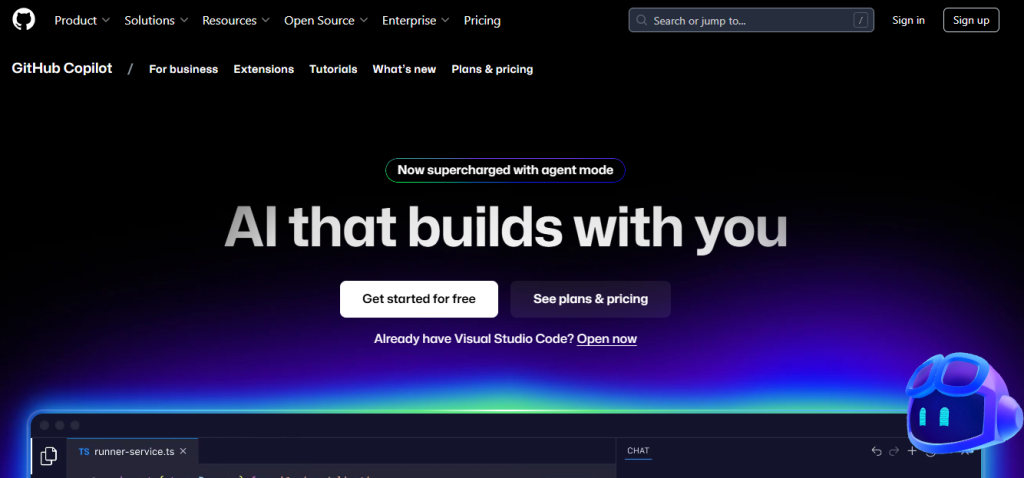Open the Product dropdown menu
This screenshot has width=1024, height=478.
(x=82, y=20)
